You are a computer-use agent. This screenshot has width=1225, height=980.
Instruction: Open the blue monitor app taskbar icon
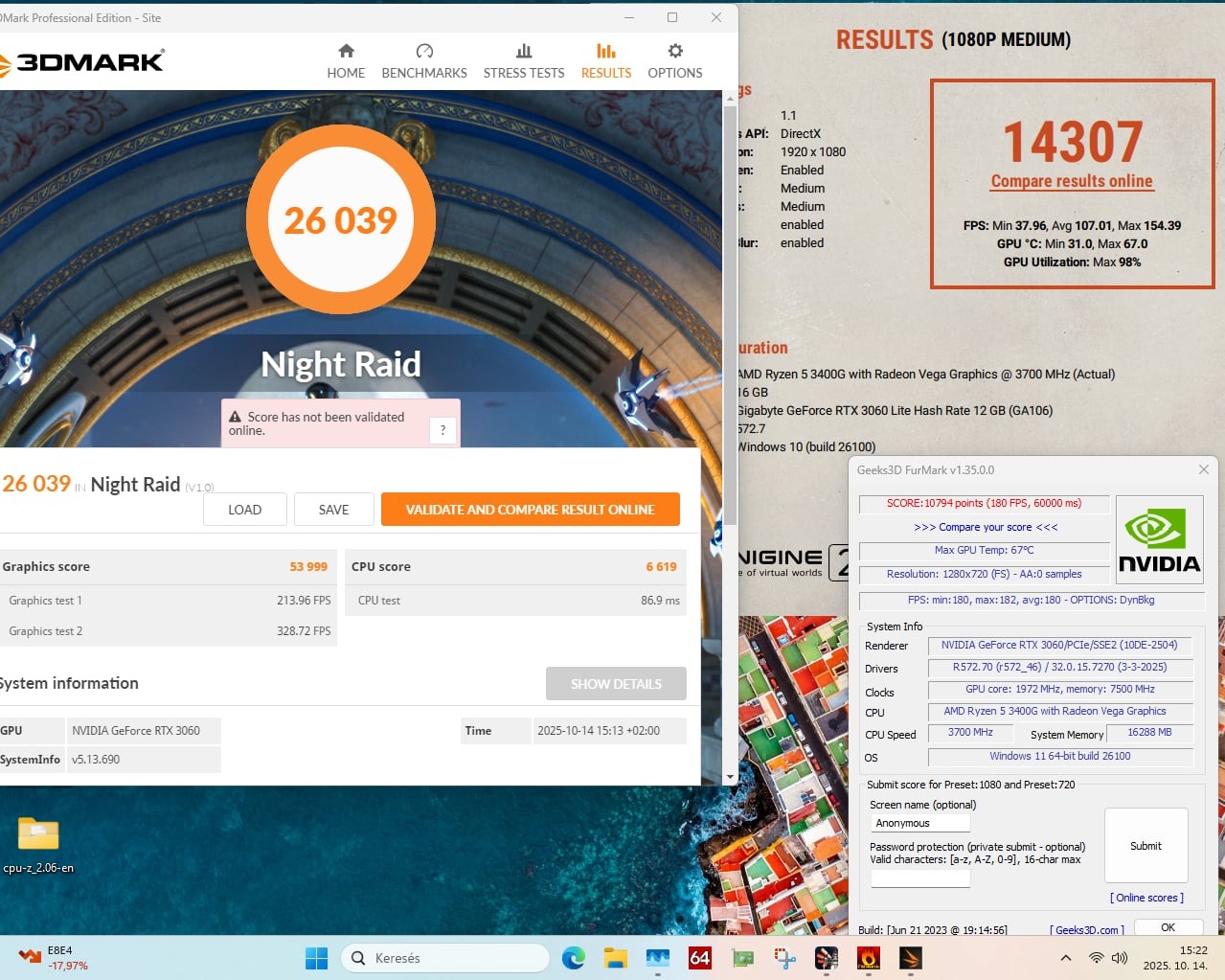(658, 958)
